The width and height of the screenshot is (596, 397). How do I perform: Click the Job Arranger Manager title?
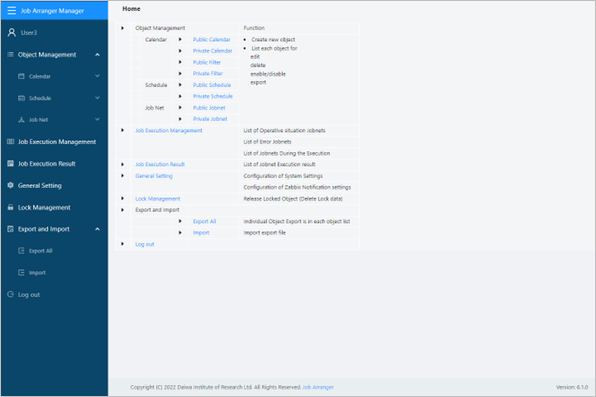pyautogui.click(x=52, y=11)
